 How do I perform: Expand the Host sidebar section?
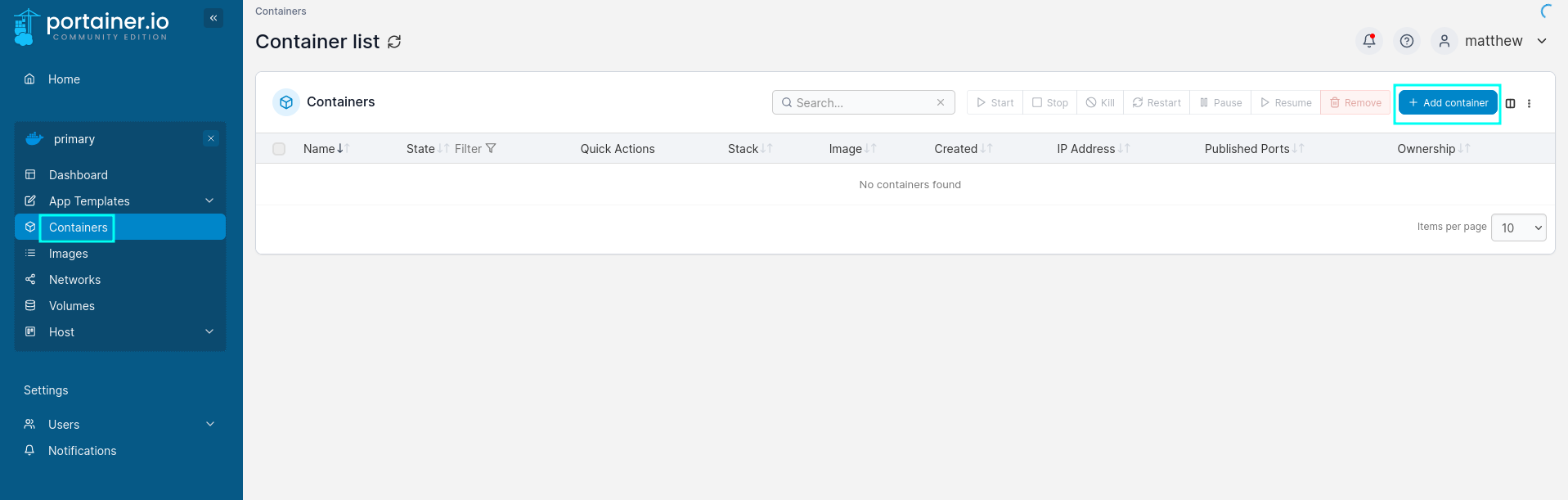click(x=209, y=331)
